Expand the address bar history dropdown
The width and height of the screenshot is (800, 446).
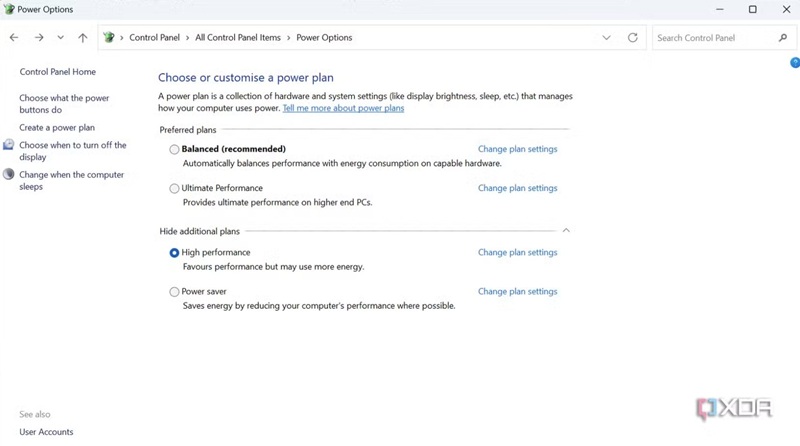[x=606, y=38]
